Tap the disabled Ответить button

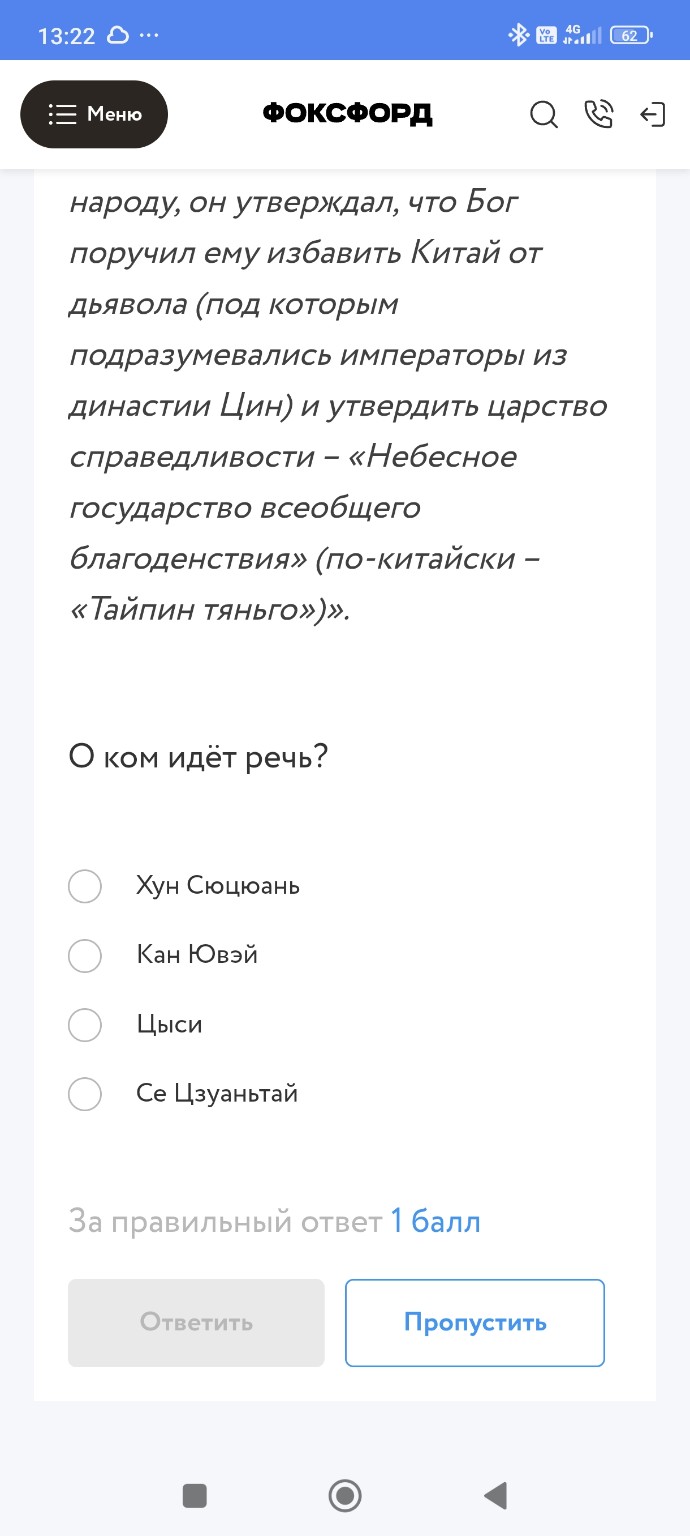(x=196, y=1322)
